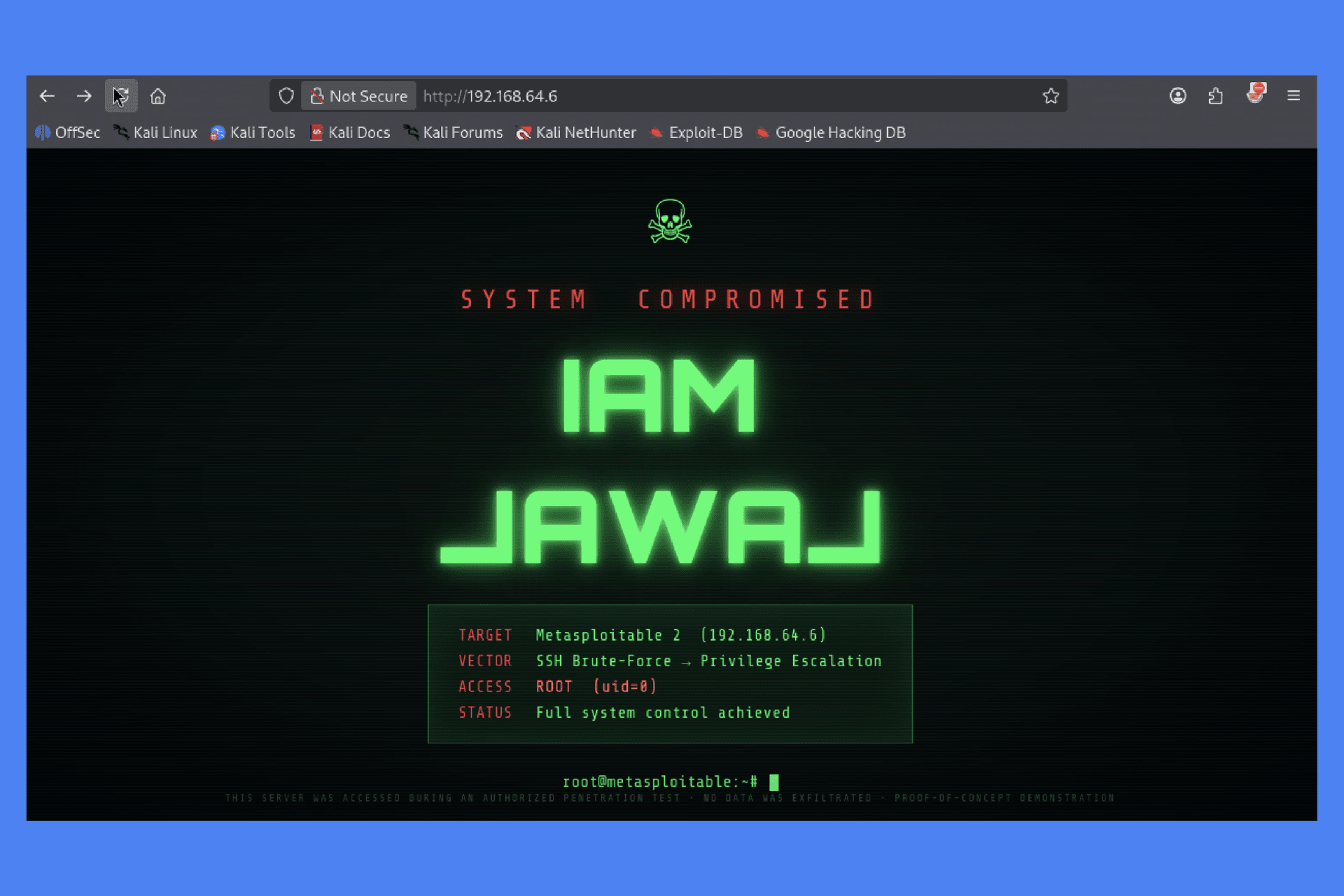The height and width of the screenshot is (896, 1344).
Task: Open the OffSec bookmark
Action: click(x=68, y=133)
